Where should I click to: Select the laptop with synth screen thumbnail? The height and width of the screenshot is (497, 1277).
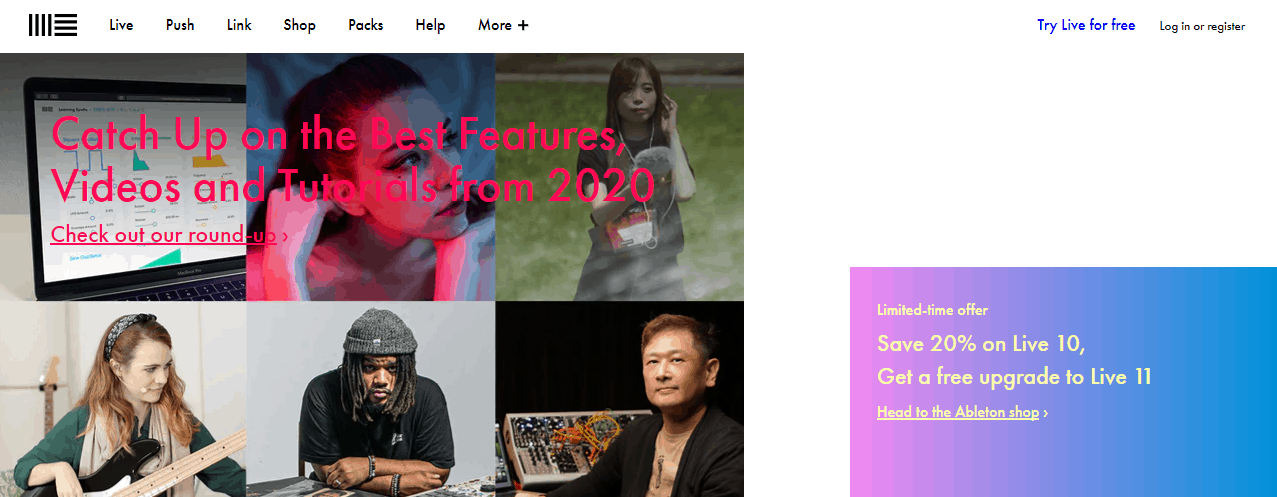pyautogui.click(x=123, y=177)
